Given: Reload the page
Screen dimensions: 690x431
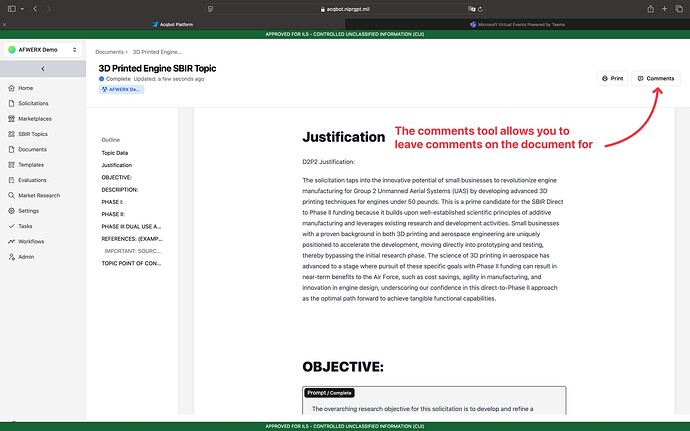Looking at the screenshot, I should tap(480, 9).
